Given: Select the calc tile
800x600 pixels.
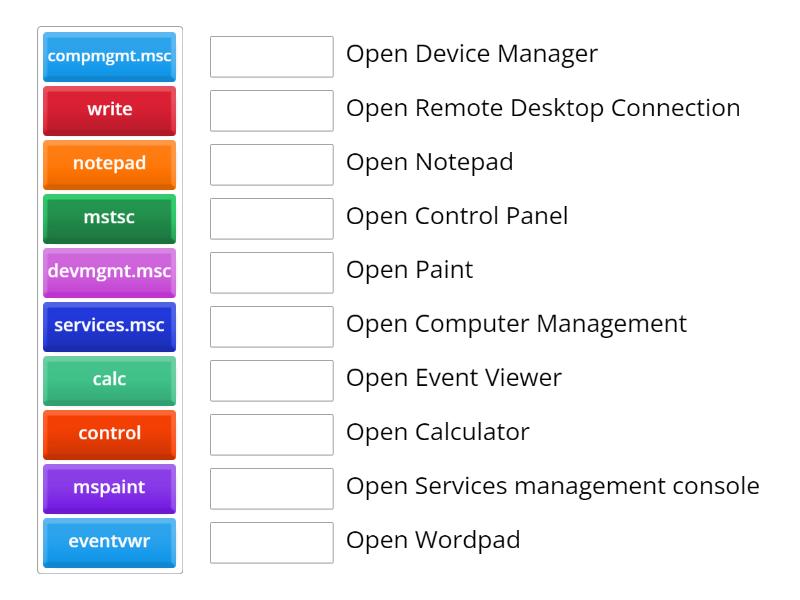Looking at the screenshot, I should click(110, 380).
